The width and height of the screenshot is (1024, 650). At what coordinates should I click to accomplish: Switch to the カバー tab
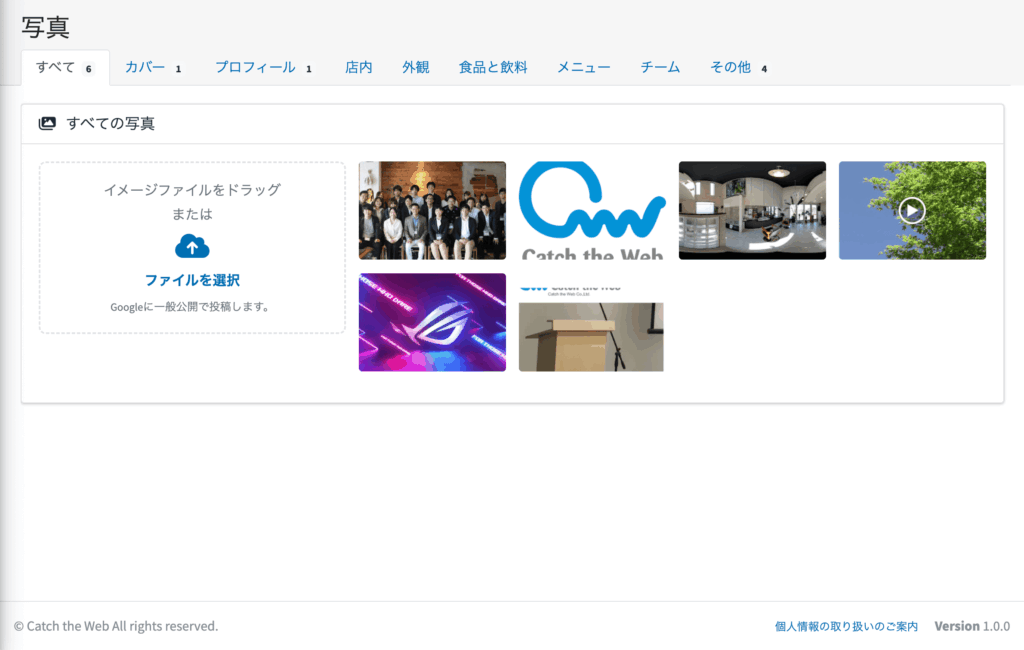click(145, 68)
